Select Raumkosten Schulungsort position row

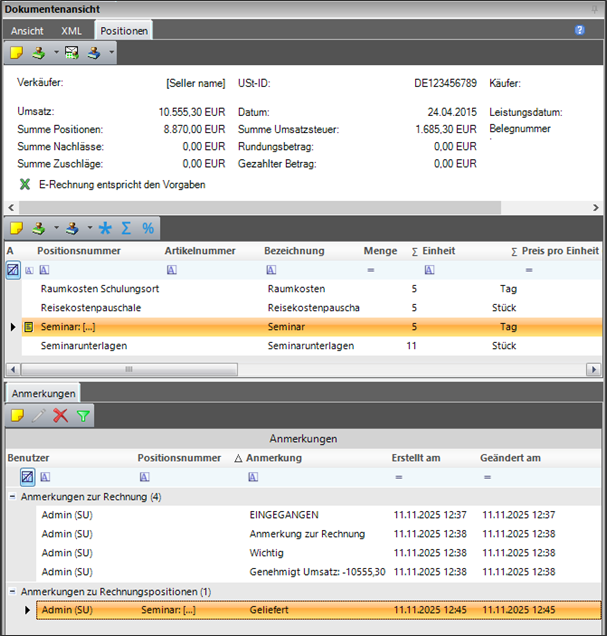pyautogui.click(x=311, y=289)
